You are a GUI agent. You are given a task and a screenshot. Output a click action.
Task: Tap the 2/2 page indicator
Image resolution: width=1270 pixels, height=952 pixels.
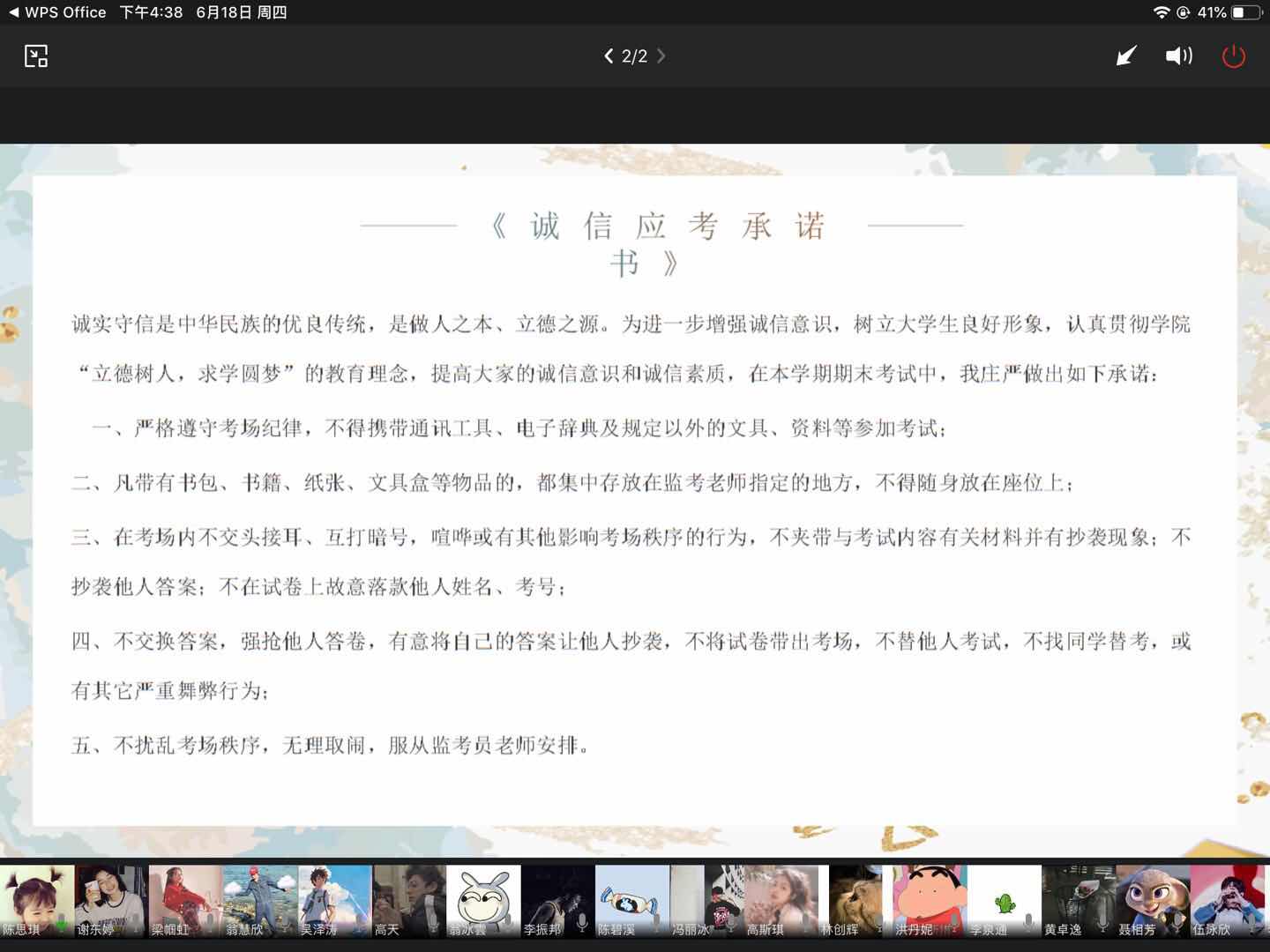point(634,56)
